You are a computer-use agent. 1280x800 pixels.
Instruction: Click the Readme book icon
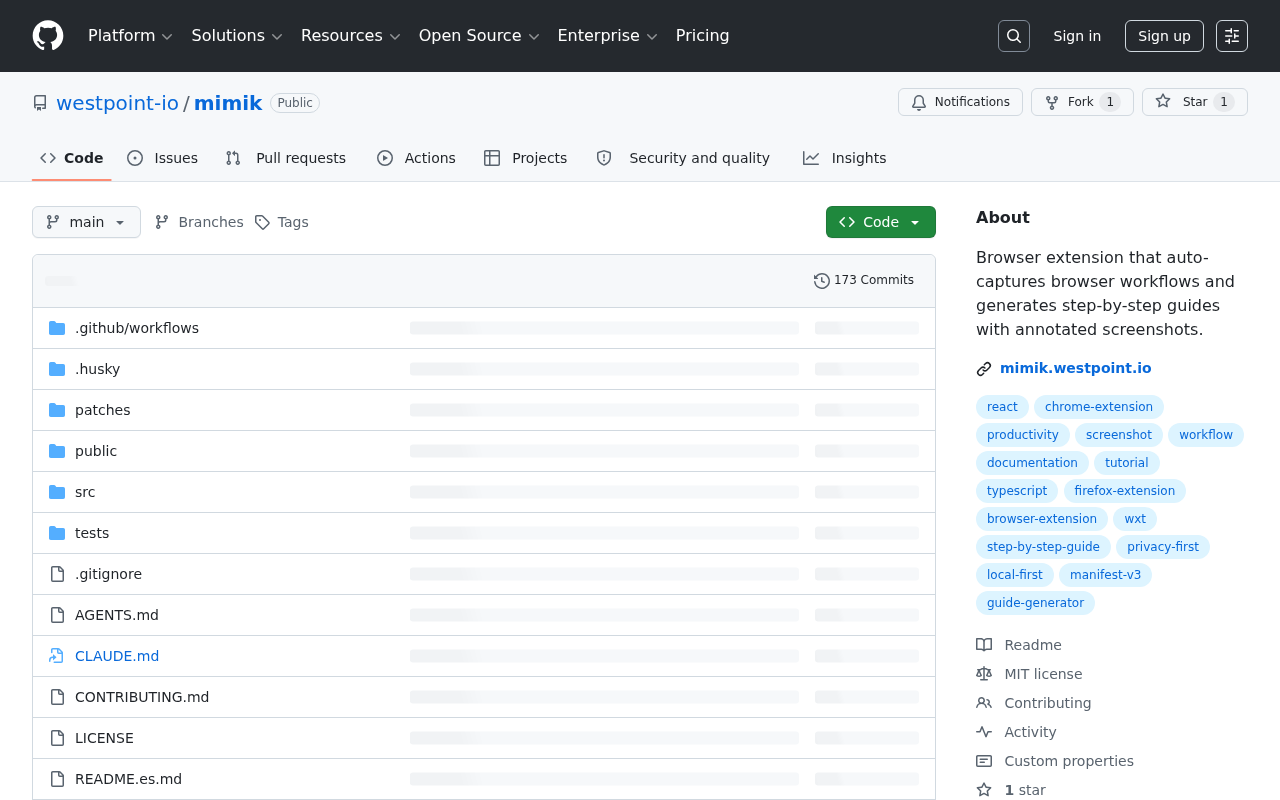tap(984, 645)
